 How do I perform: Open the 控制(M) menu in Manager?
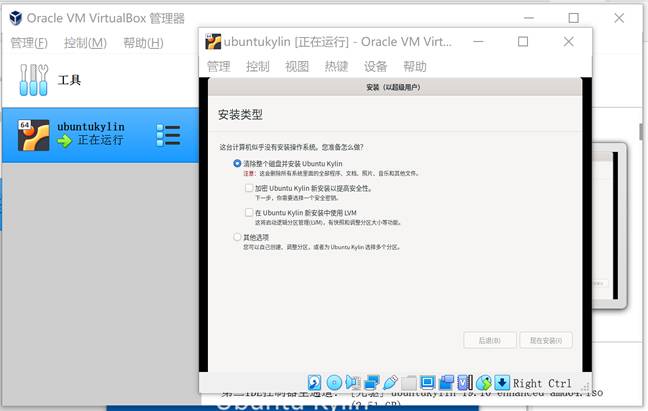click(85, 43)
